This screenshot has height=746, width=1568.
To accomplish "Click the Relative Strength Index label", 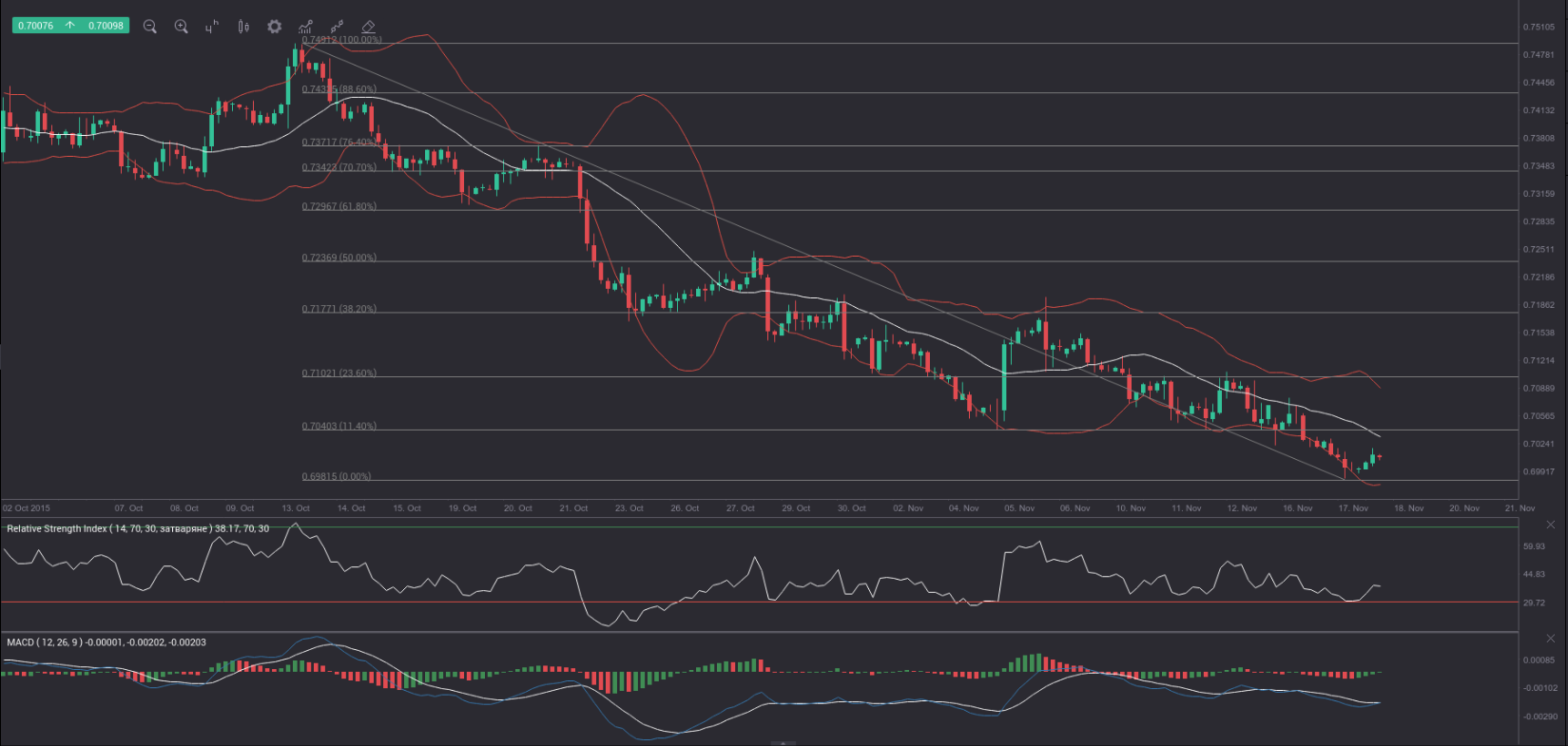I will point(137,528).
